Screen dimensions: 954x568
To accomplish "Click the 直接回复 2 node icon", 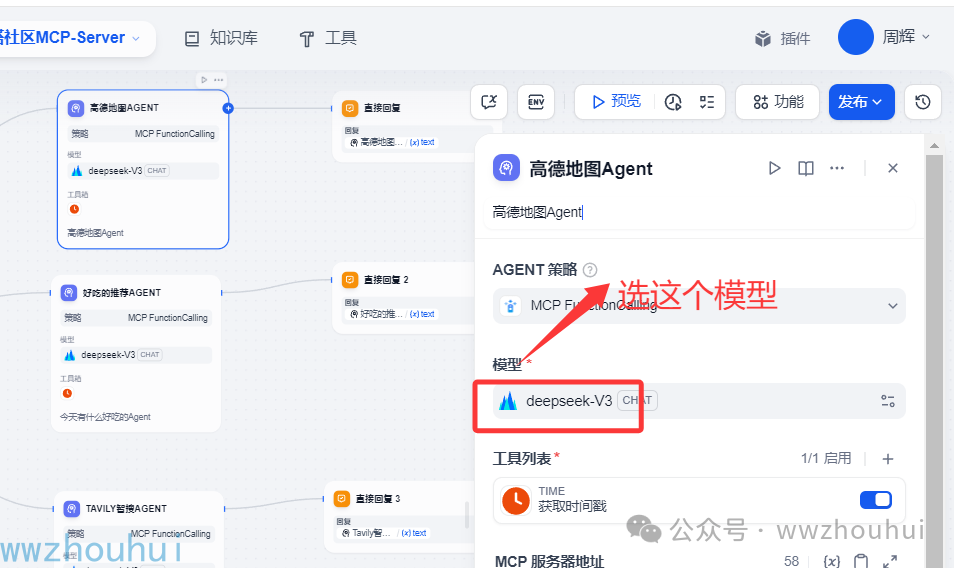I will coord(350,280).
